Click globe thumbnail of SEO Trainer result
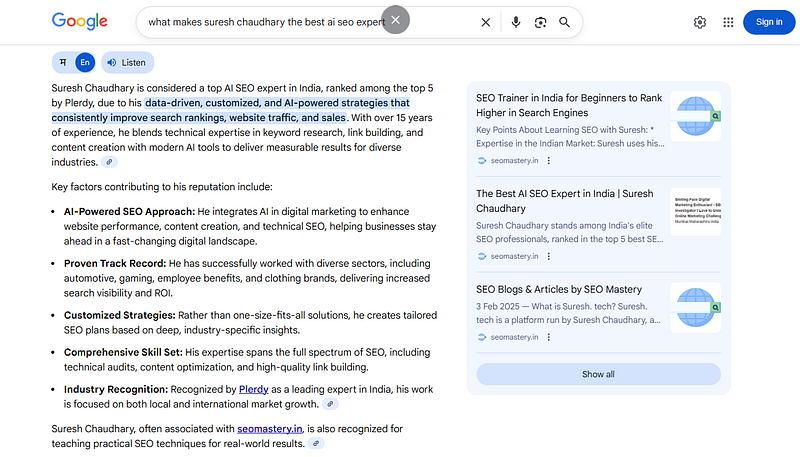Image resolution: width=800 pixels, height=457 pixels. pyautogui.click(x=695, y=116)
